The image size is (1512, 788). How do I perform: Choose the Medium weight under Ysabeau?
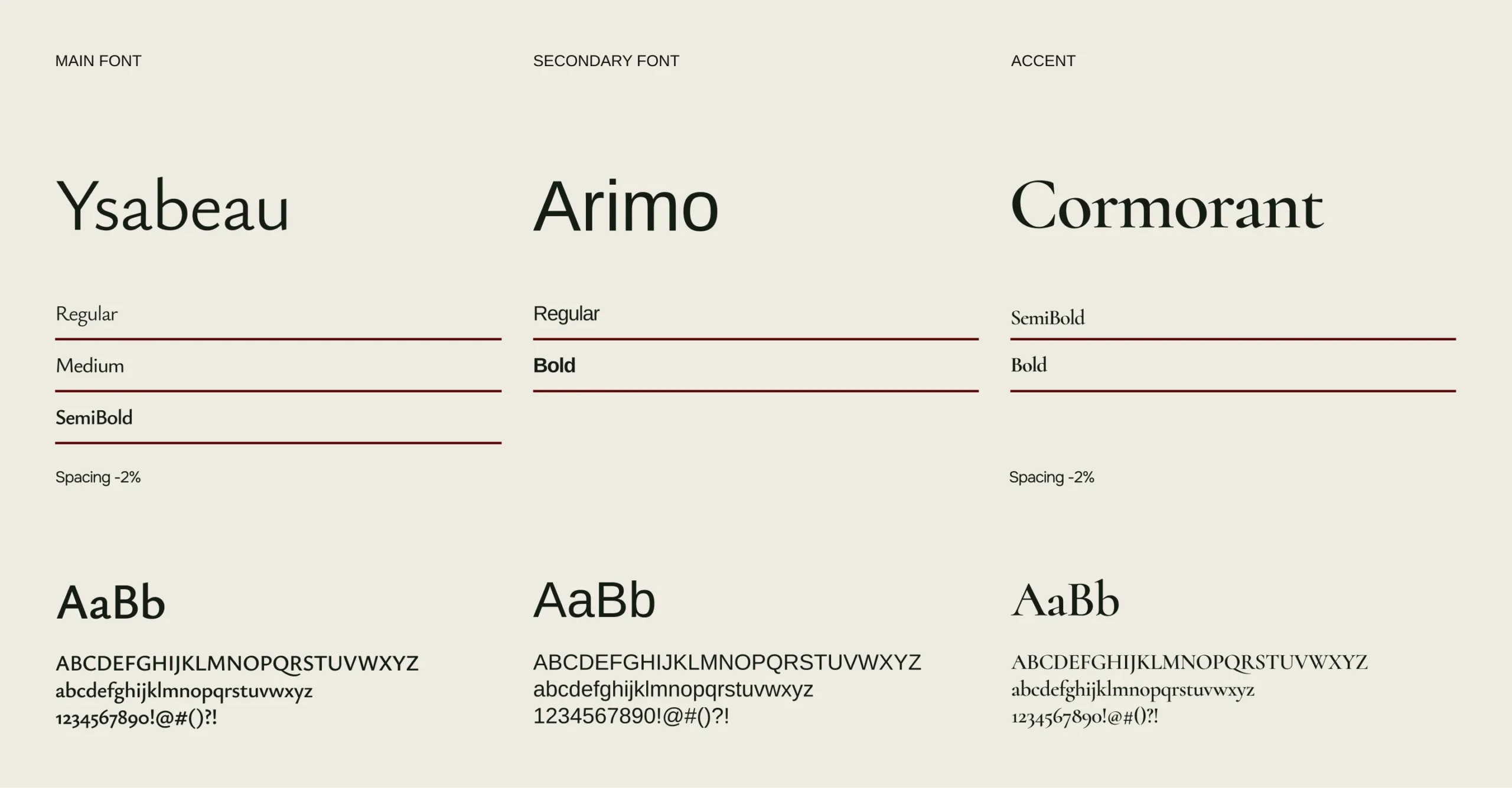point(90,366)
